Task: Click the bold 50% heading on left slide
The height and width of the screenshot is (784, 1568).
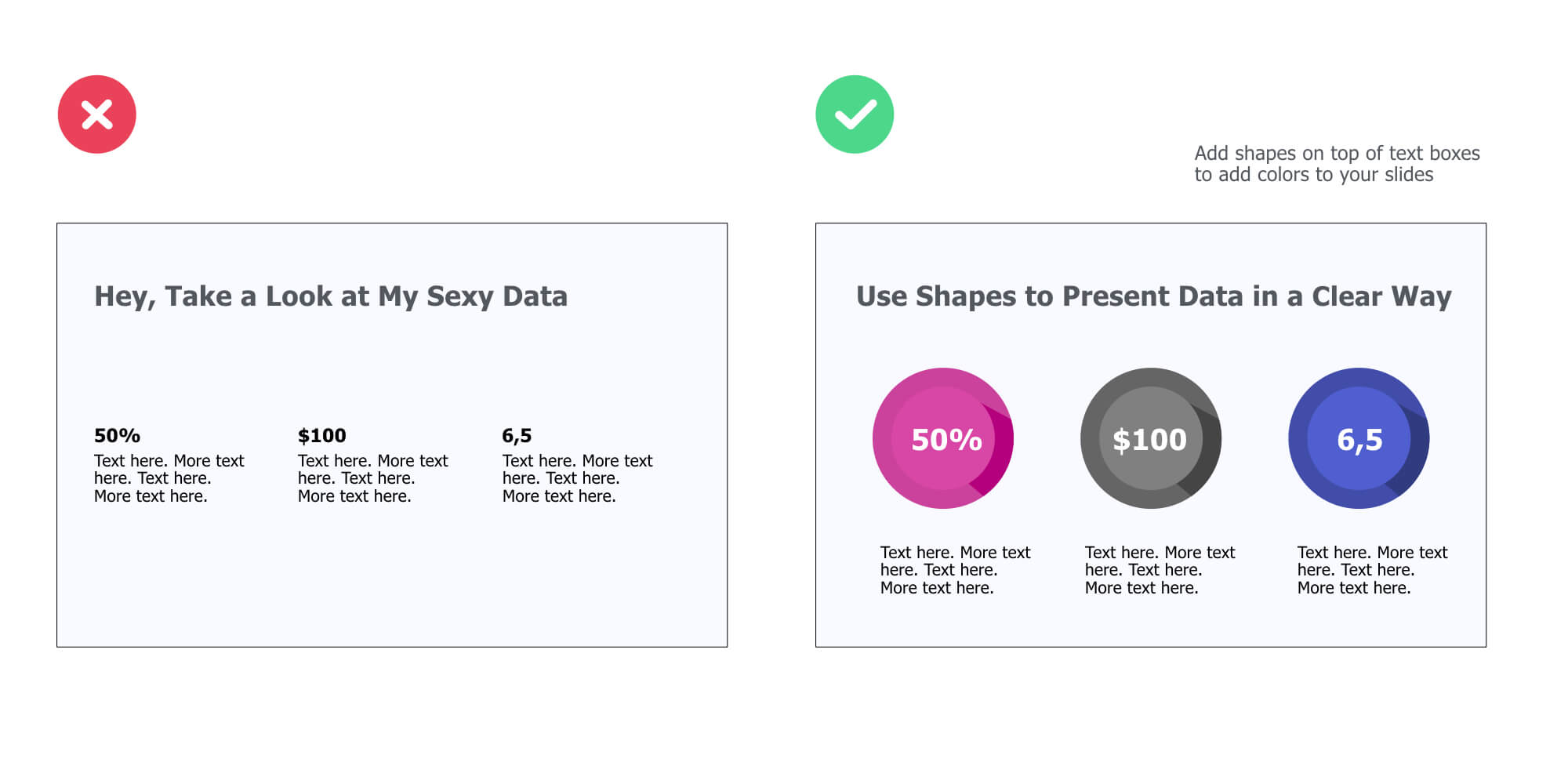Action: pos(117,436)
